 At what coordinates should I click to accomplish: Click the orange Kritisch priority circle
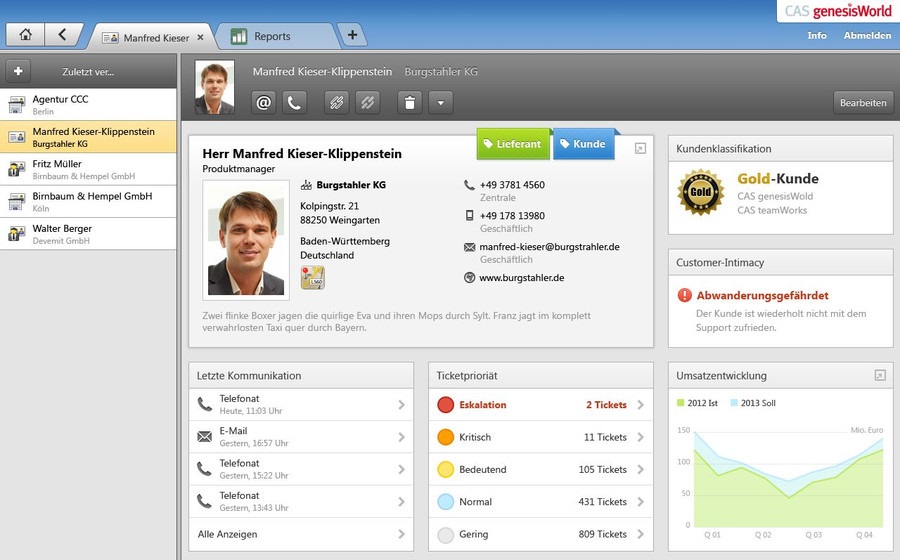pyautogui.click(x=445, y=437)
